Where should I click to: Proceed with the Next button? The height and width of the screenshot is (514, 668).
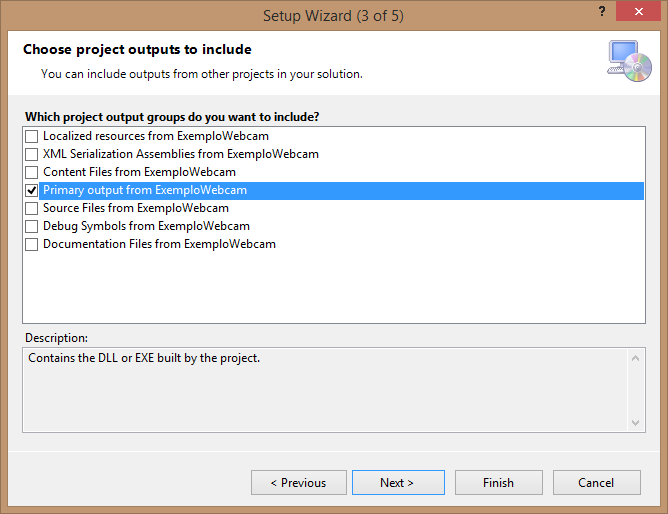click(398, 482)
